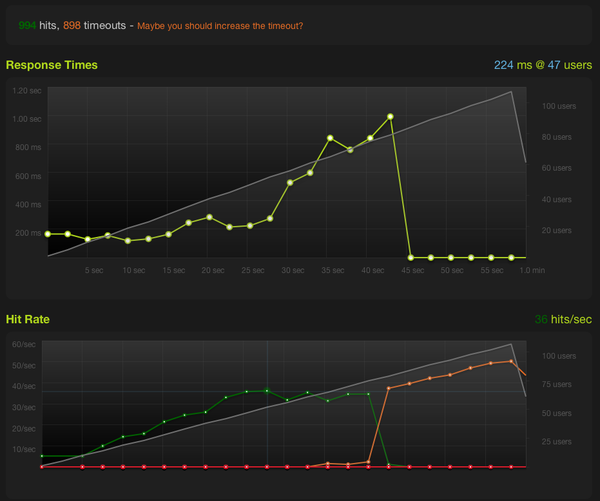
Task: Click the '800 ms' axis label
Action: 28,147
